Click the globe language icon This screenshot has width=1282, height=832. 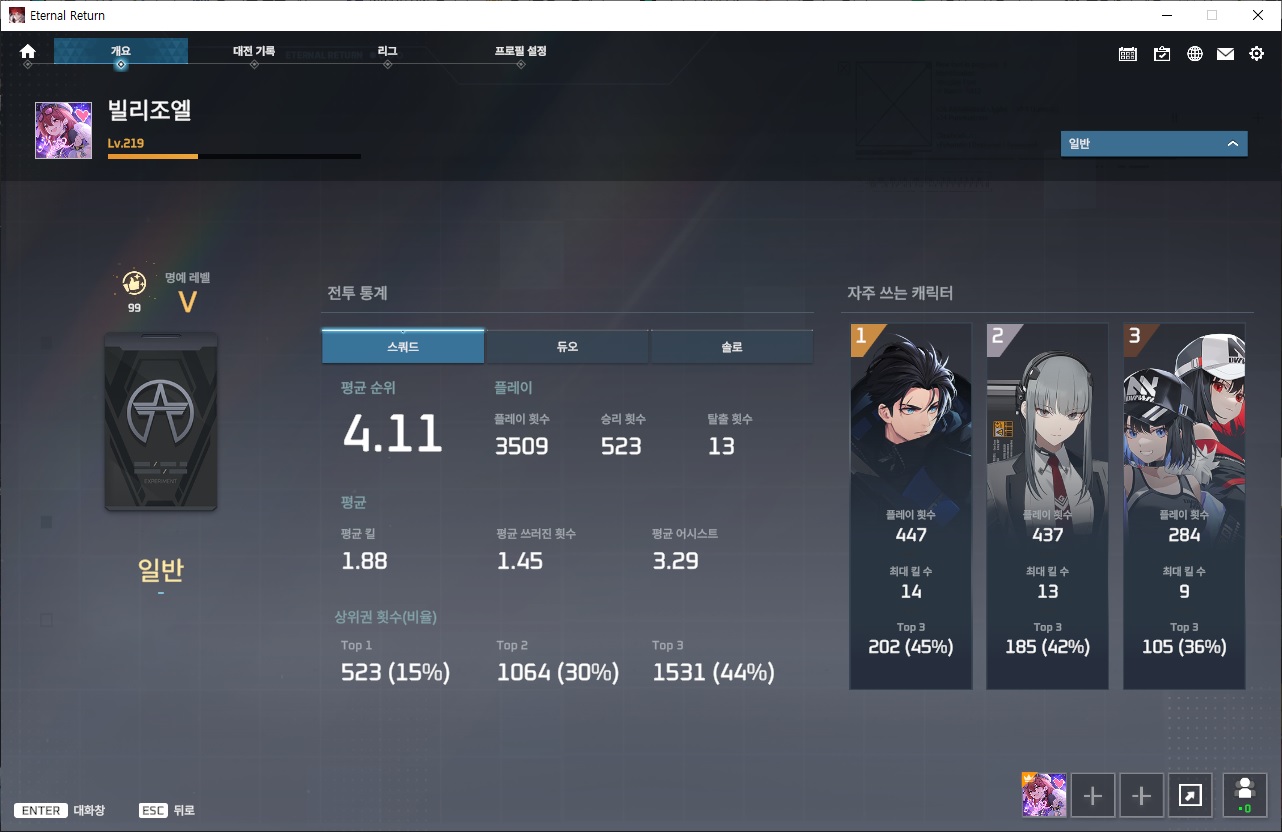(x=1195, y=54)
